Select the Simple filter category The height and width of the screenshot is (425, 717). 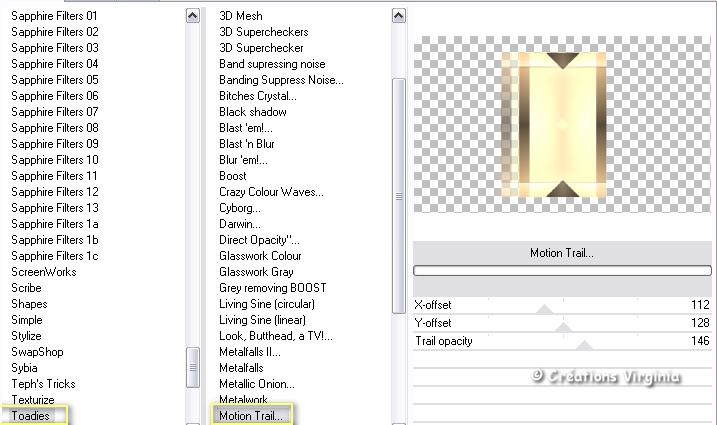point(27,319)
